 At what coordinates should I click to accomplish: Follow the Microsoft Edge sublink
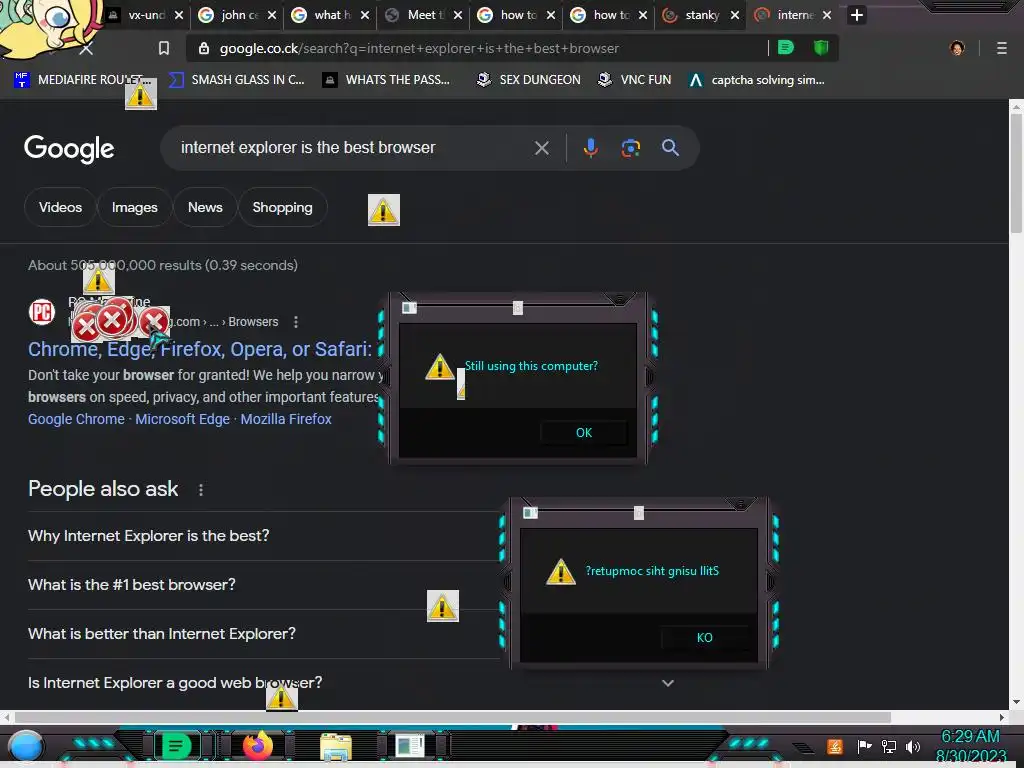click(183, 419)
